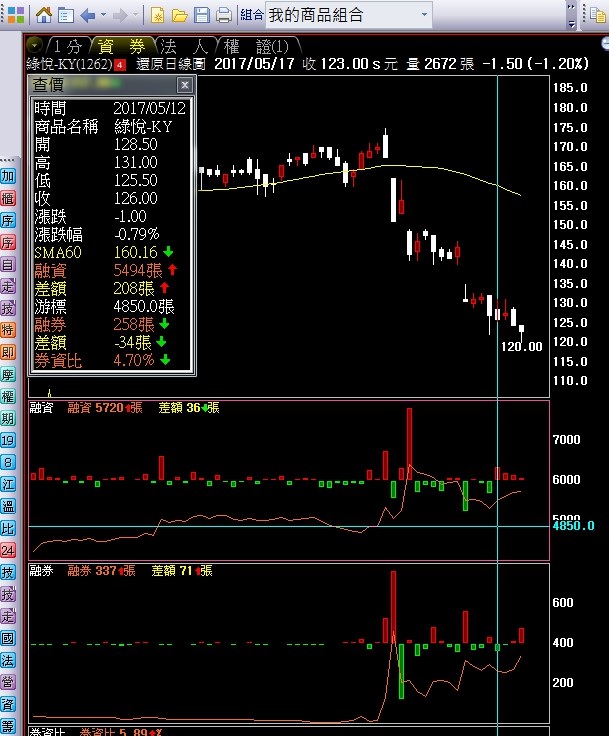Close the 查價 popup panel
This screenshot has height=736, width=609.
(185, 85)
